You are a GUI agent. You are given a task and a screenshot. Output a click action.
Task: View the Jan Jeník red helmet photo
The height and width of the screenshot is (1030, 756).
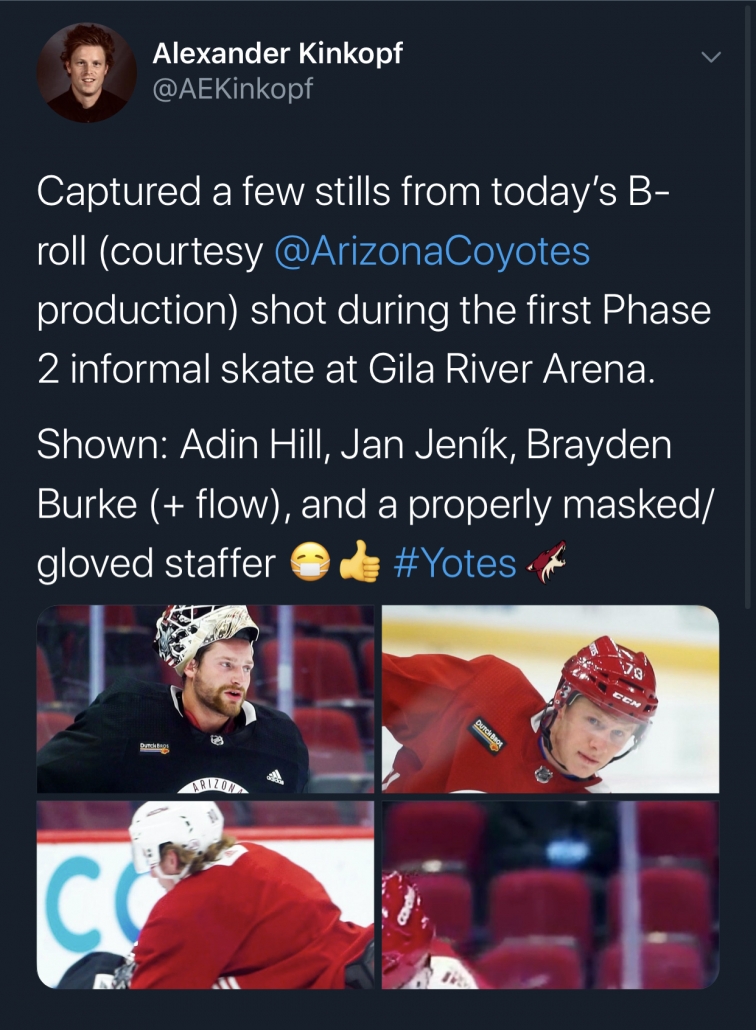(x=550, y=698)
